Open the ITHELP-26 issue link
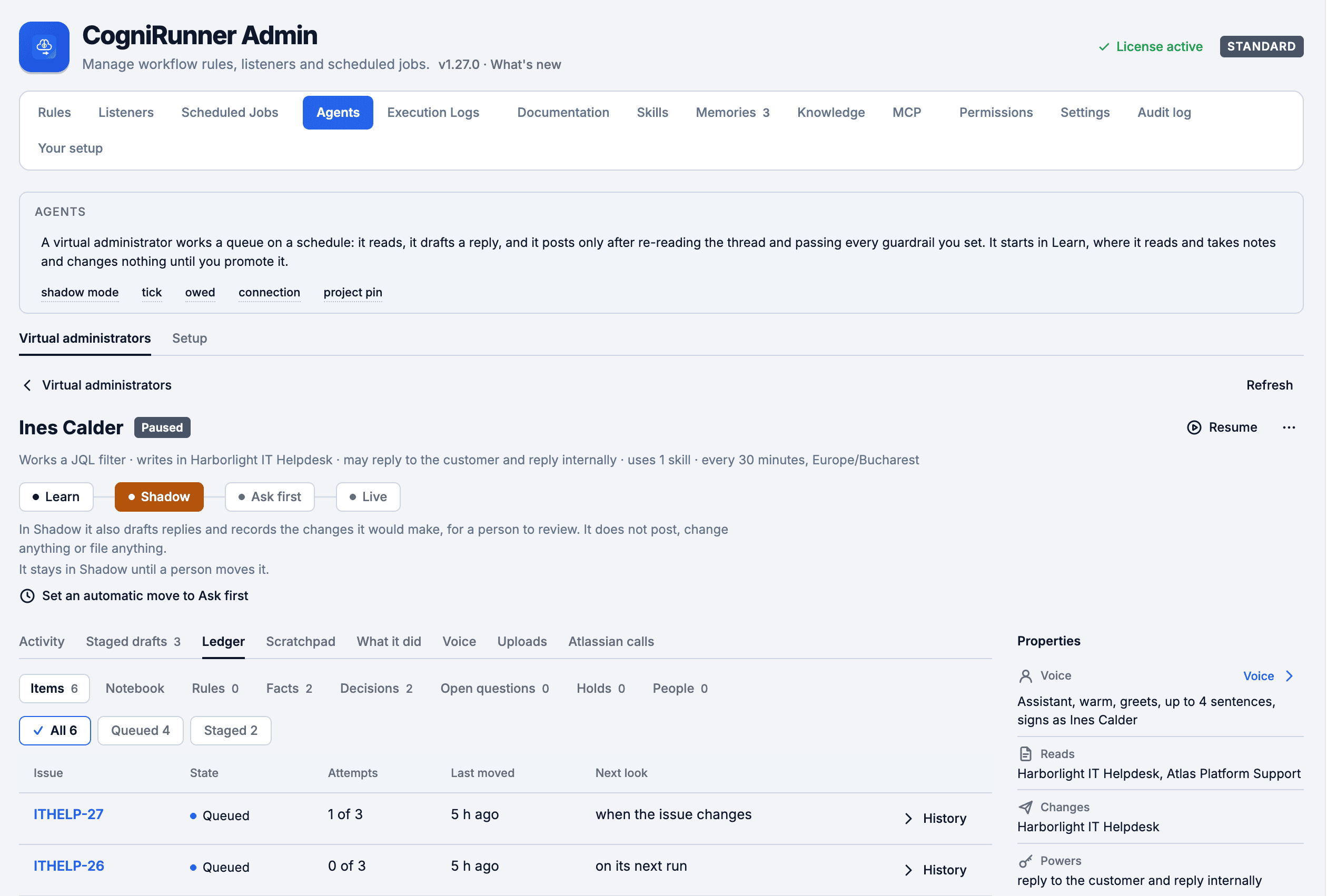The image size is (1327, 896). click(x=68, y=867)
